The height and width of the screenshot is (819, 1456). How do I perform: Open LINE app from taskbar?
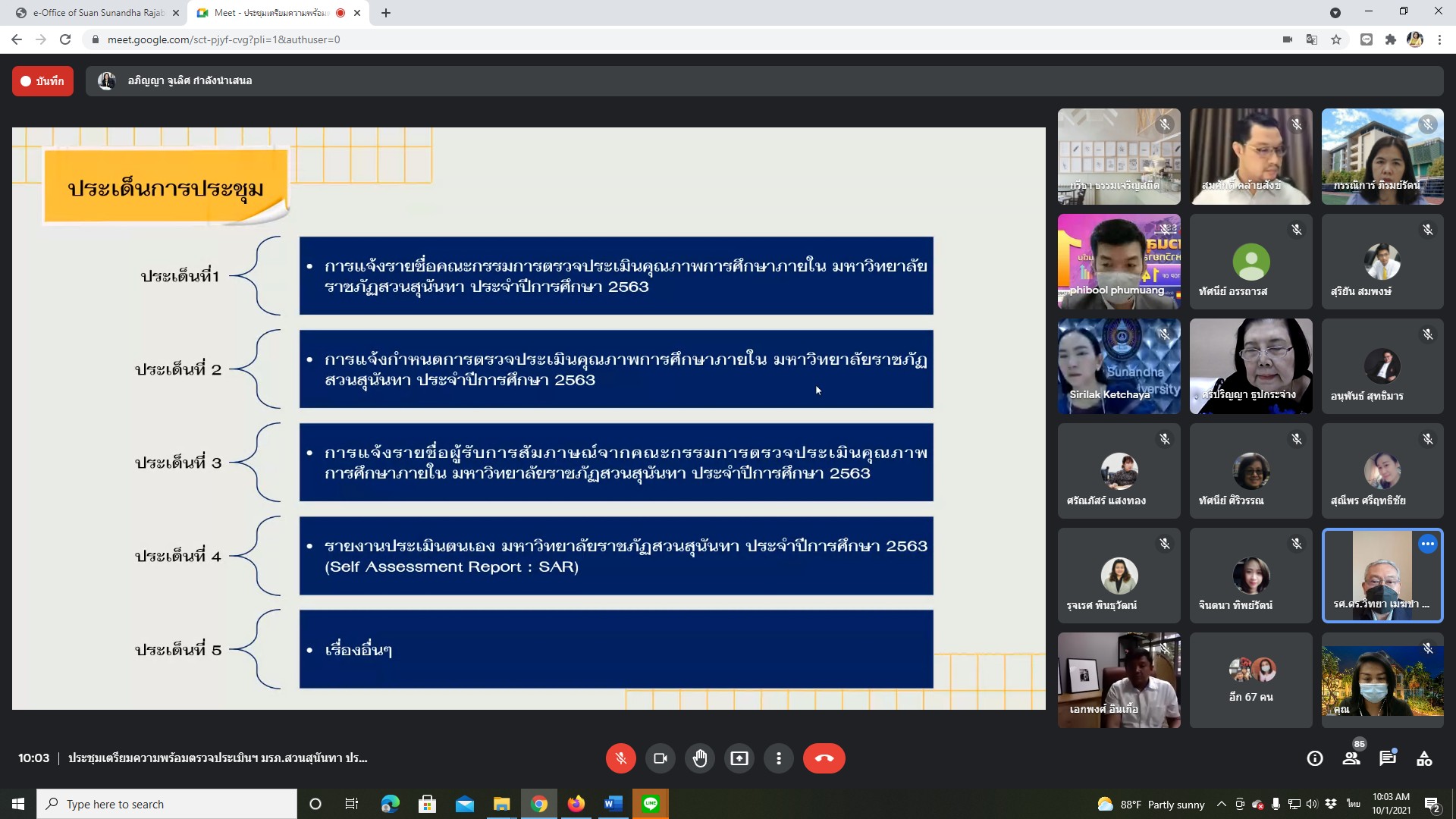(x=650, y=804)
